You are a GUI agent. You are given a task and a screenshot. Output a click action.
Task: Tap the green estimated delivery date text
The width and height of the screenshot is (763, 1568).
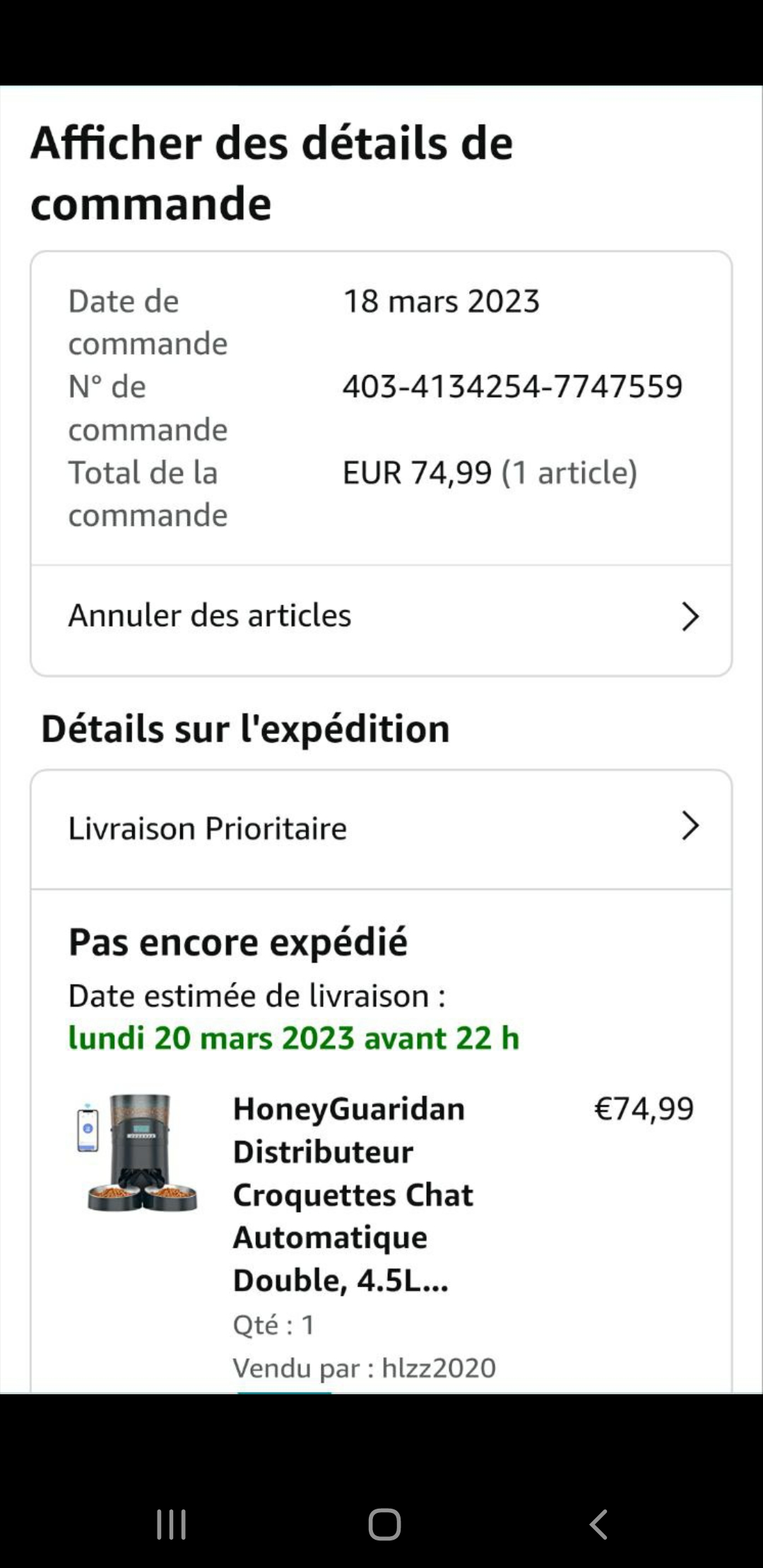tap(293, 1038)
